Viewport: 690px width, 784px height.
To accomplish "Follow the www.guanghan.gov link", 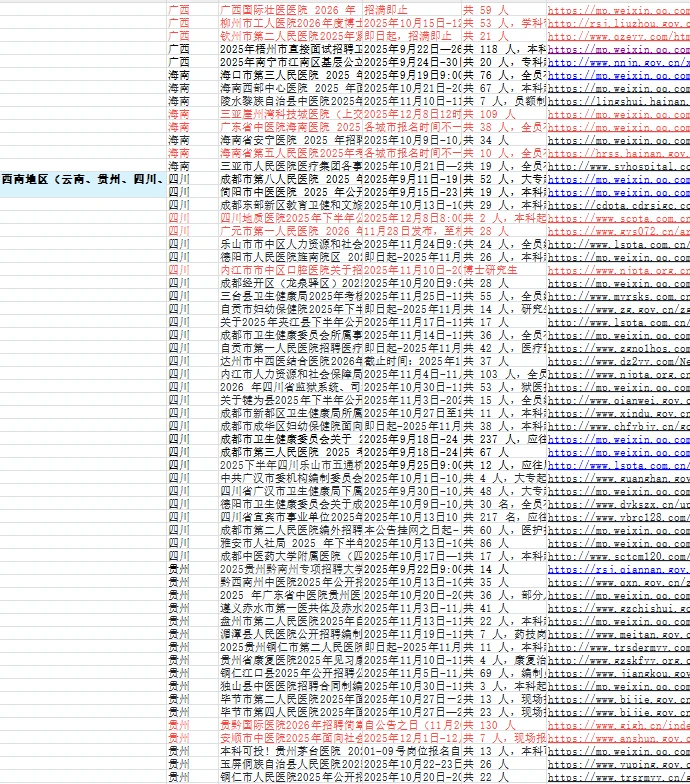I will pos(618,478).
